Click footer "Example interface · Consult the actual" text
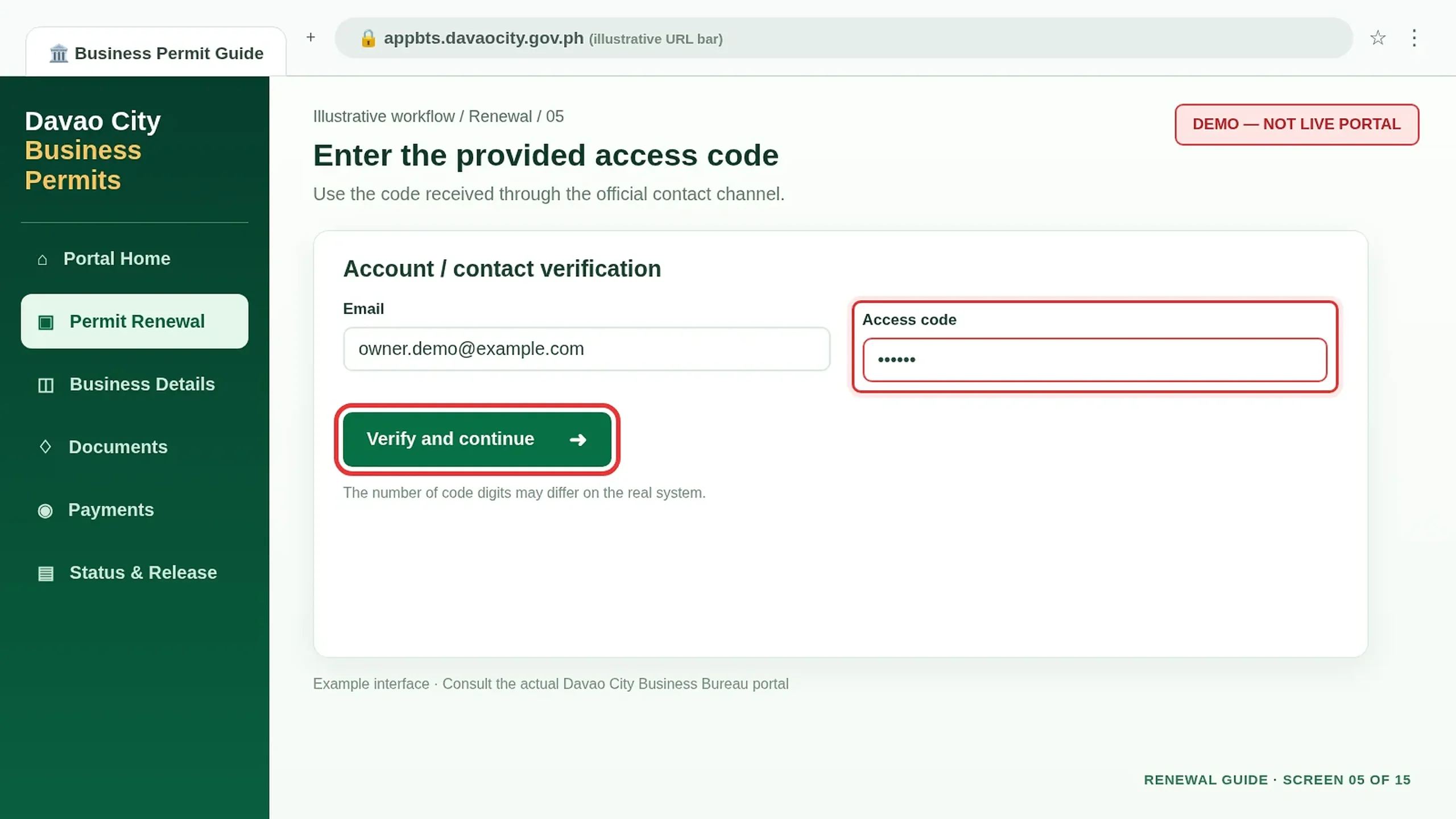 (551, 684)
